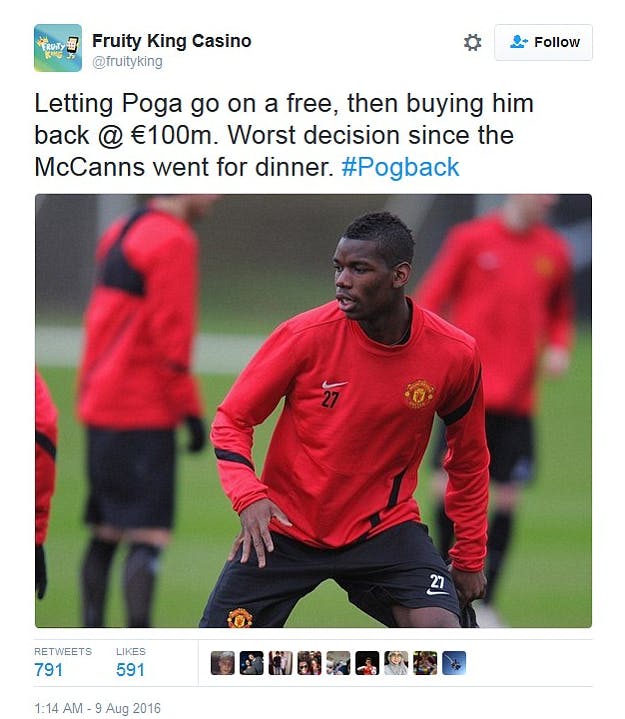The image size is (625, 719).
Task: Open the Fruity King Casino profile avatar
Action: (58, 48)
